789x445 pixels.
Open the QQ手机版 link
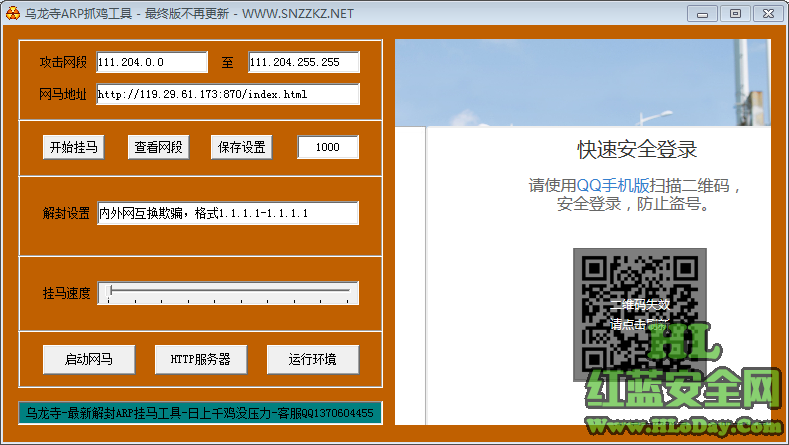coord(612,185)
